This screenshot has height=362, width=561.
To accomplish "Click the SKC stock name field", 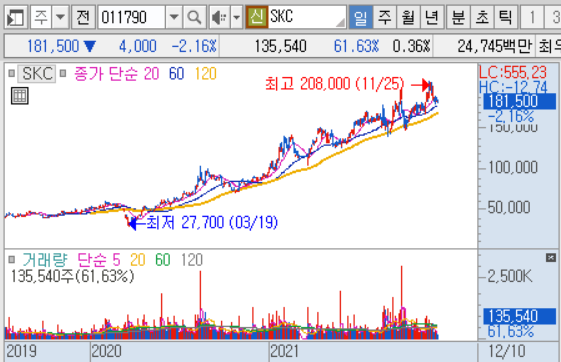I will coord(307,17).
